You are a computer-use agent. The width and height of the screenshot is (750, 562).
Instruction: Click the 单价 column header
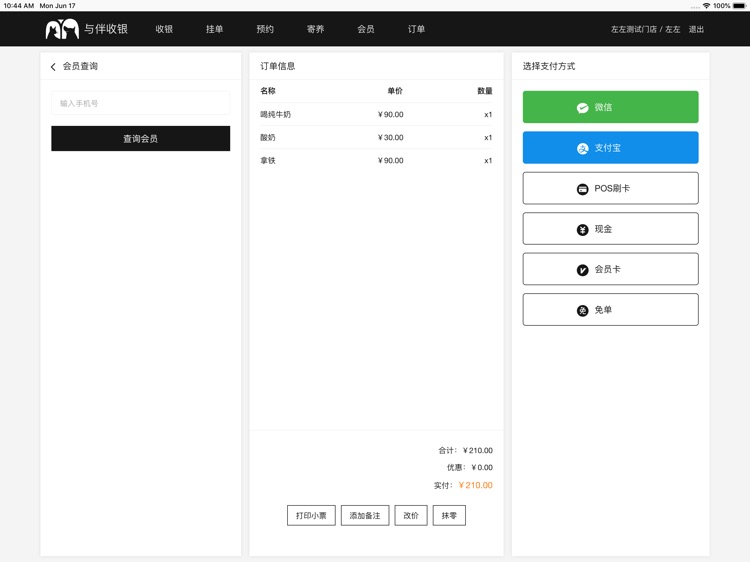pyautogui.click(x=395, y=90)
